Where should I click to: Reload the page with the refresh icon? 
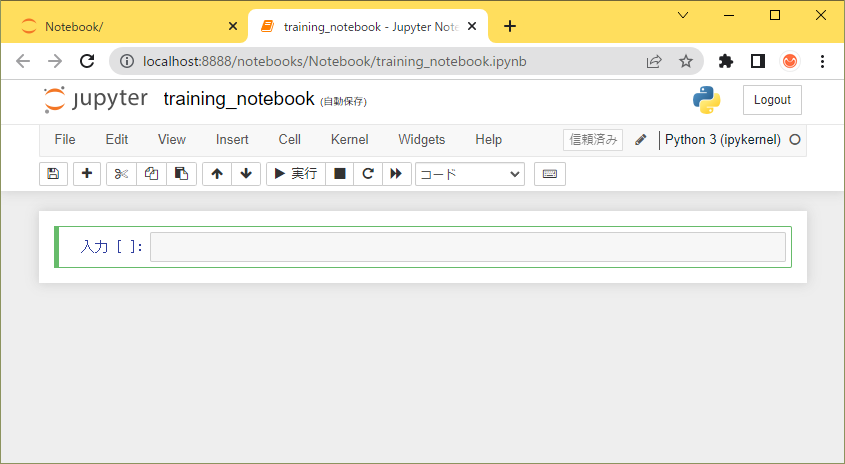coord(87,61)
